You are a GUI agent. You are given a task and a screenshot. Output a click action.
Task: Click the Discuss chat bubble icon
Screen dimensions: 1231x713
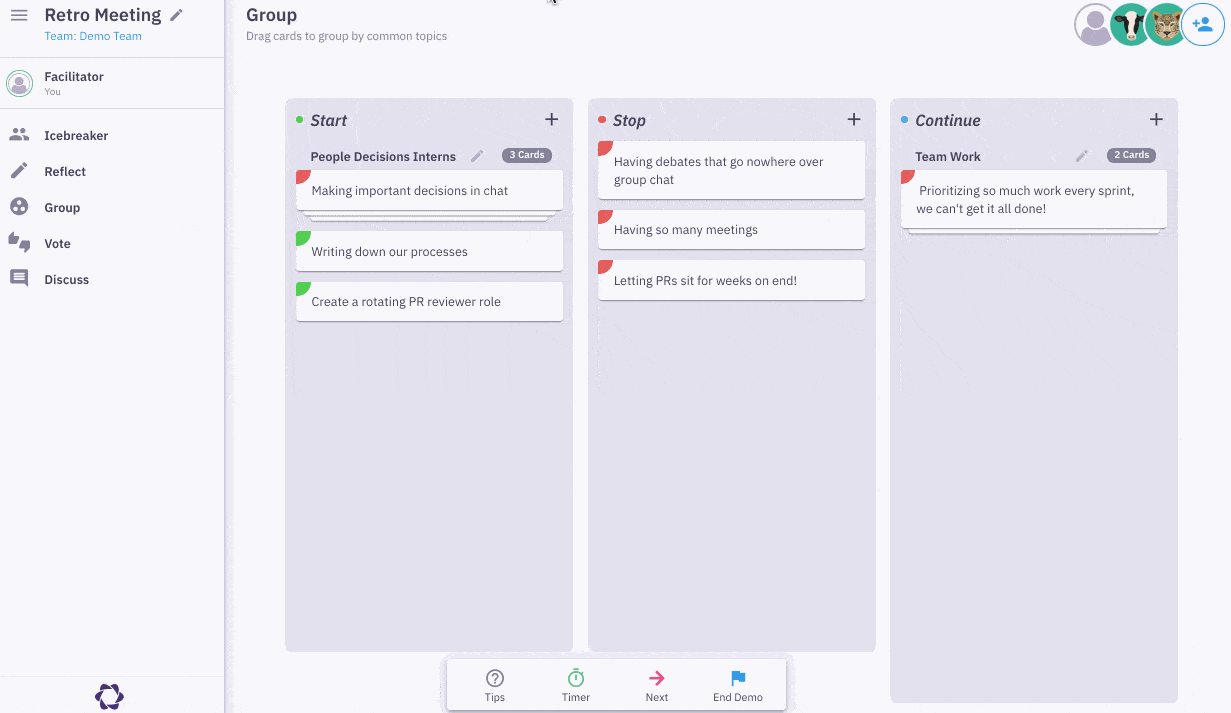(19, 279)
